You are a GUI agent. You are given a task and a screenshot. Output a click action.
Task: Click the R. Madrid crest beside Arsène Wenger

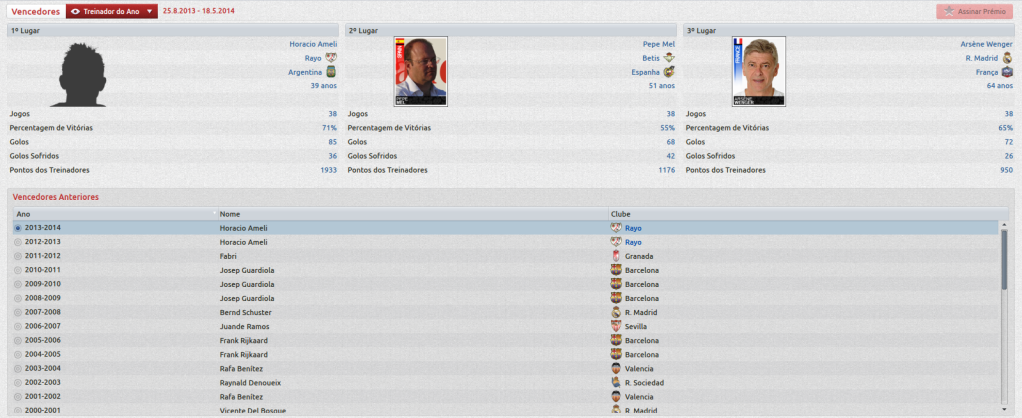pyautogui.click(x=1008, y=58)
